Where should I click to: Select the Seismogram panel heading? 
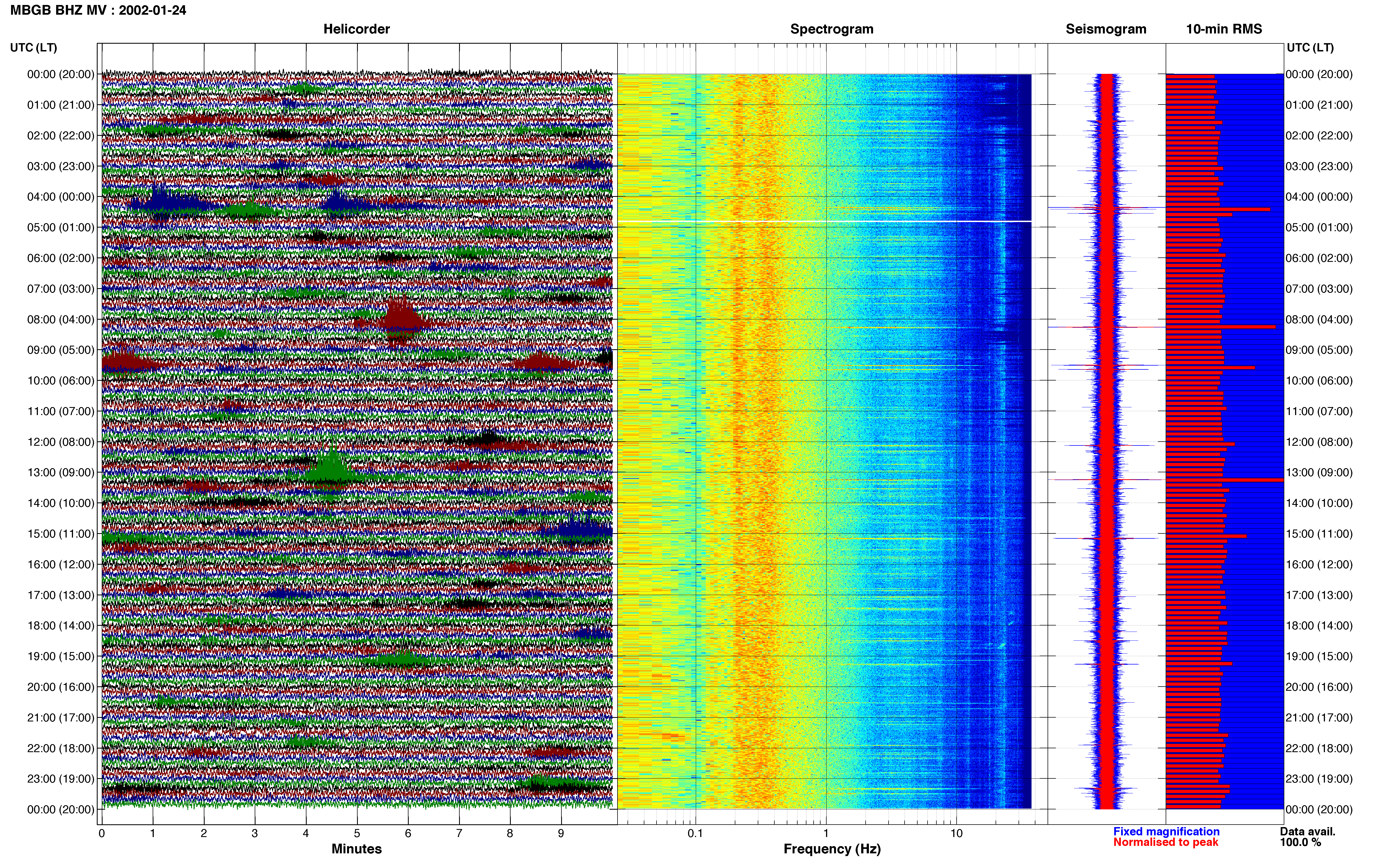(x=1106, y=29)
